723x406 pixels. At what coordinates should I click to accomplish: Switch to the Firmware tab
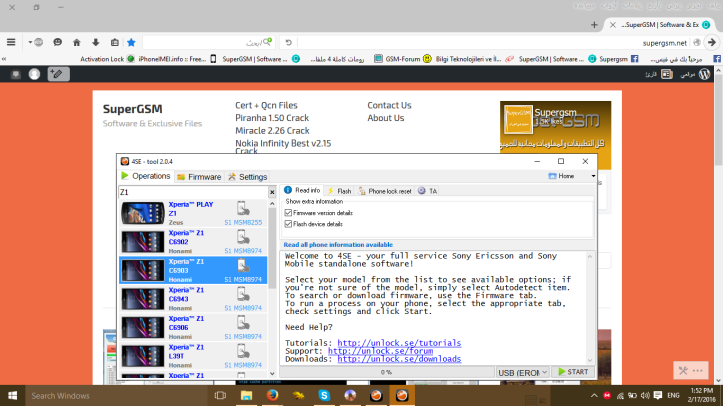(199, 177)
